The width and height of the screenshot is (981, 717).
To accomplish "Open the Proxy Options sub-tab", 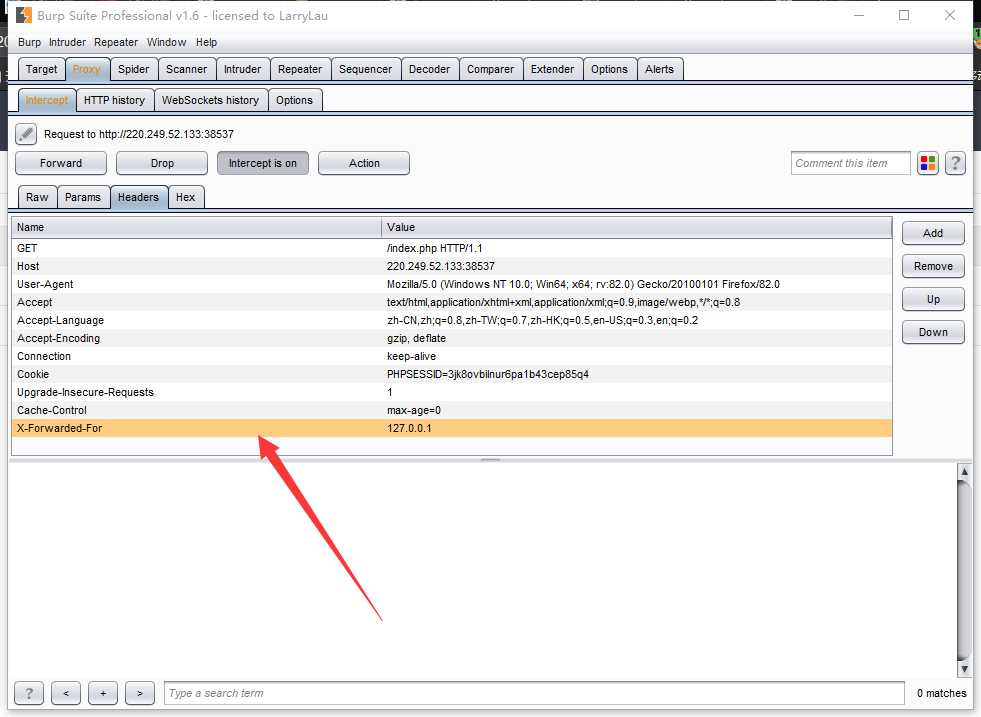I will point(295,100).
